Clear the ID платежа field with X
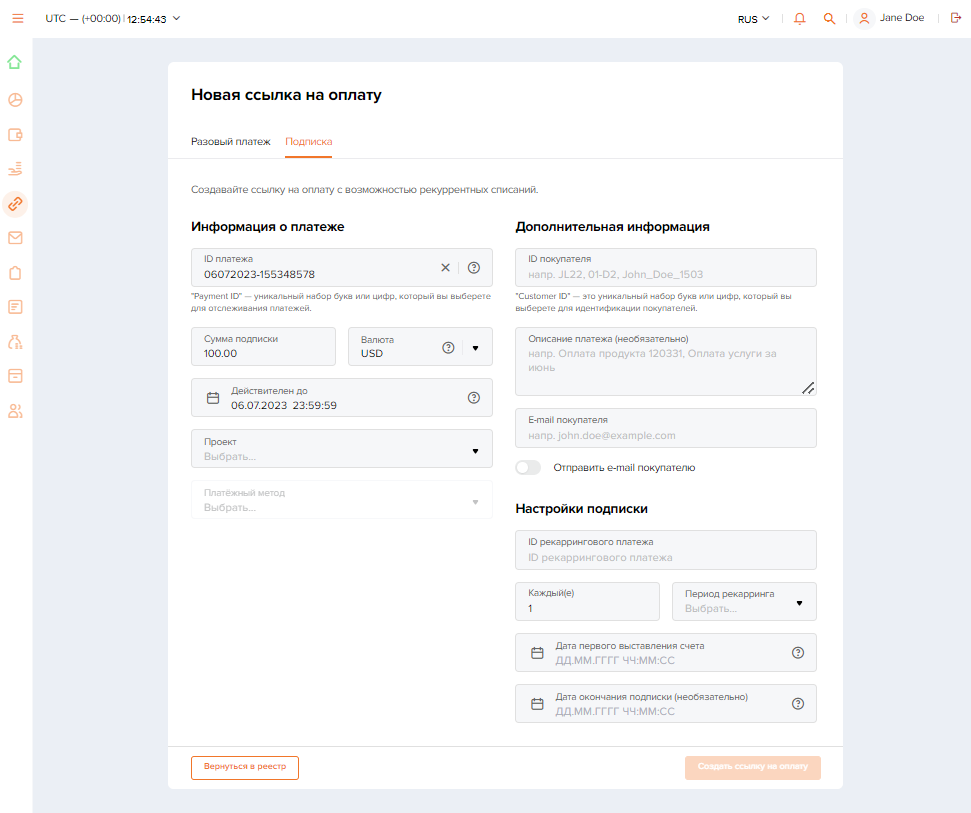971x813 pixels. coord(445,267)
